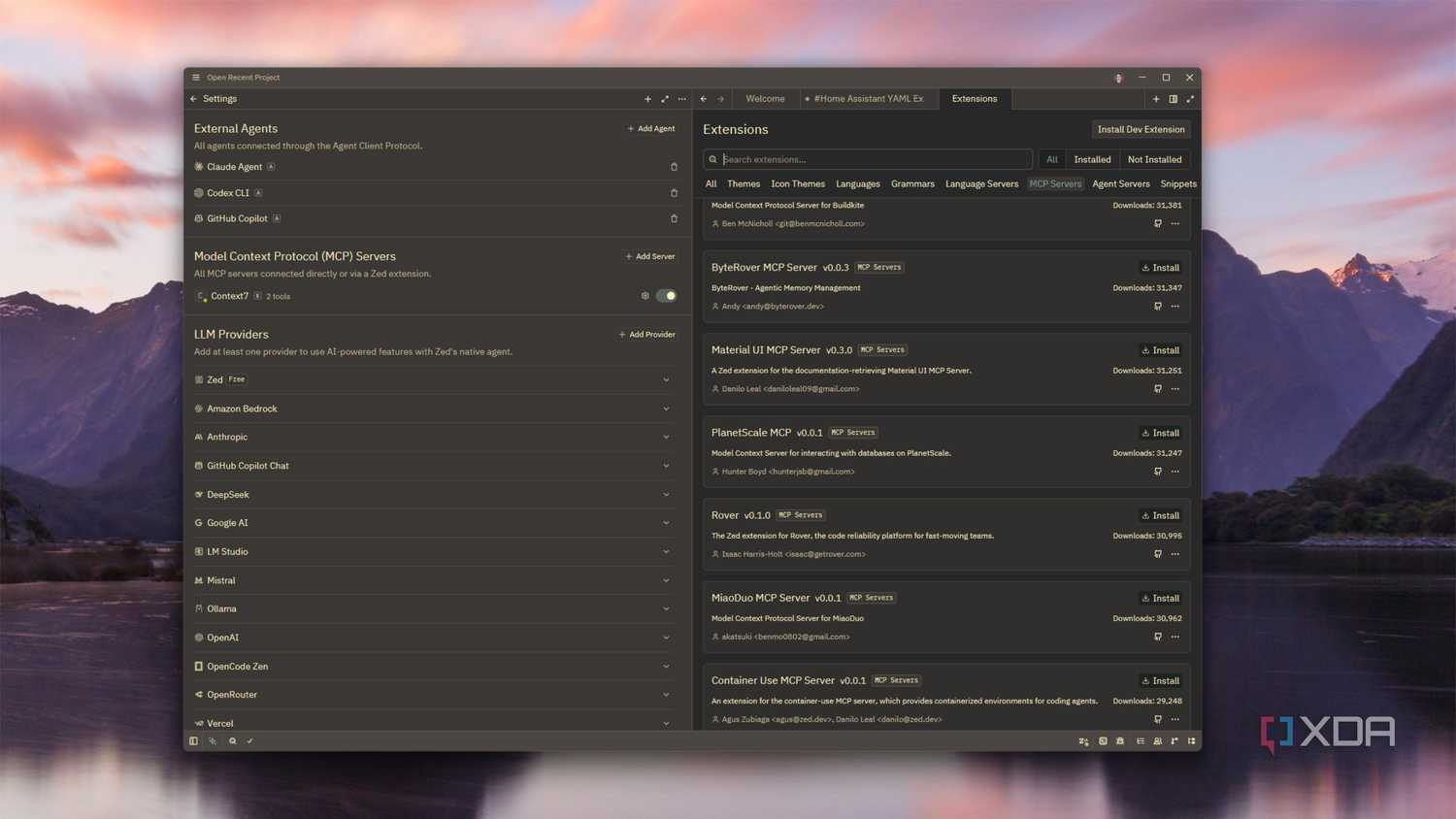Show All extensions filter

pyautogui.click(x=1052, y=159)
